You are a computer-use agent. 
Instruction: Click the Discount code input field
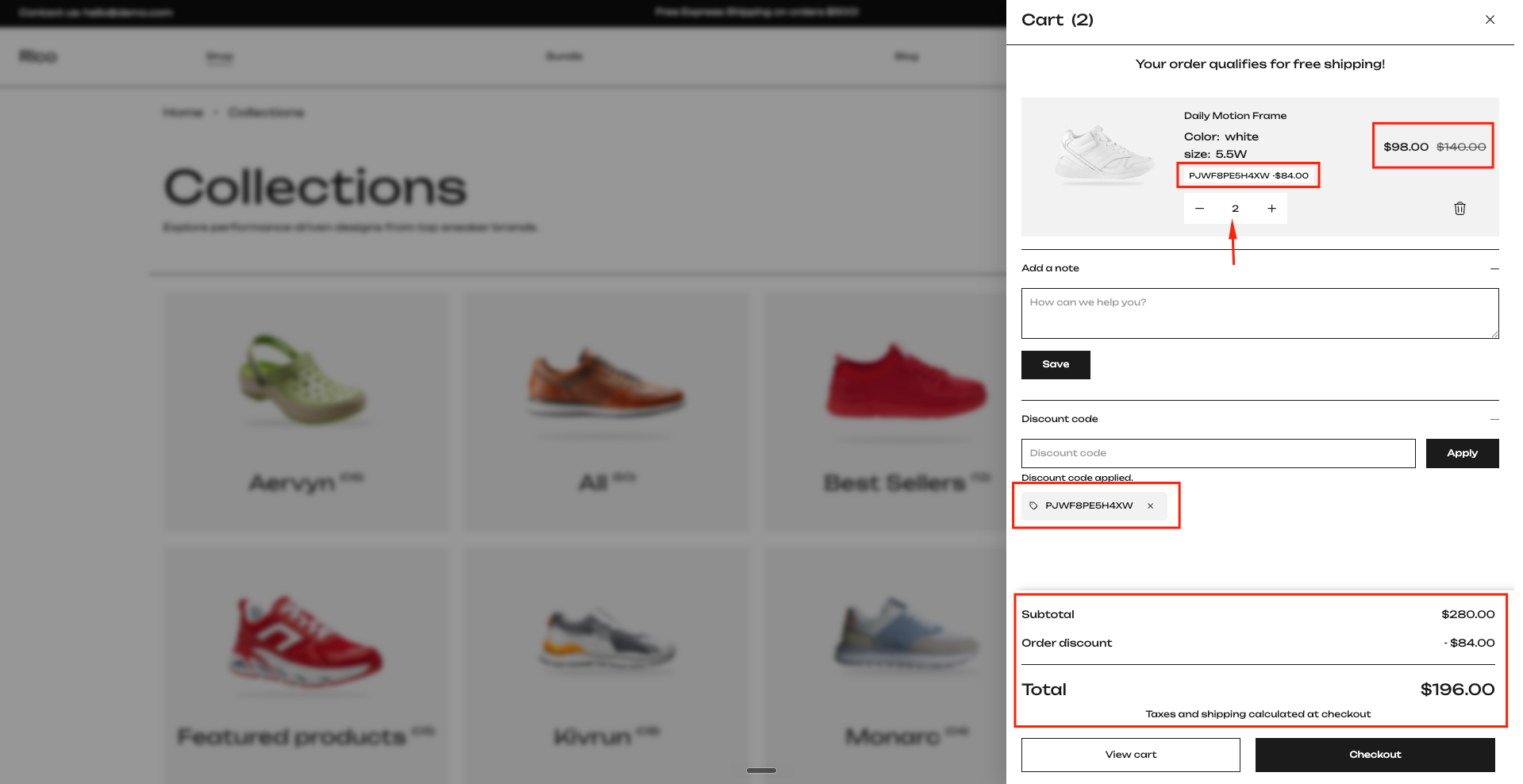(x=1218, y=453)
